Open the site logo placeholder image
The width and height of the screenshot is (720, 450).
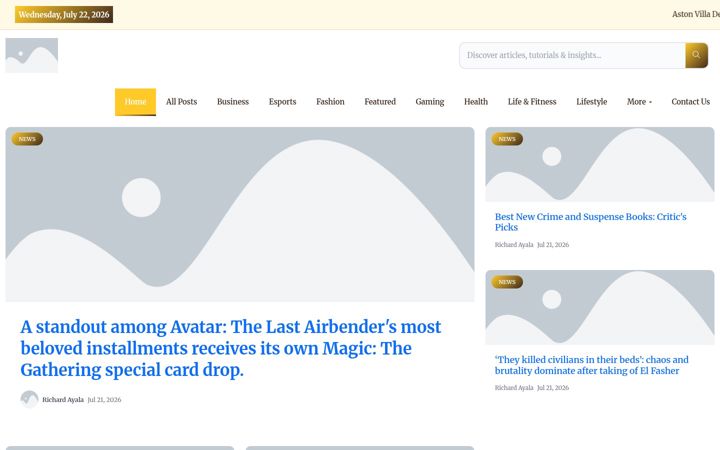pos(32,55)
